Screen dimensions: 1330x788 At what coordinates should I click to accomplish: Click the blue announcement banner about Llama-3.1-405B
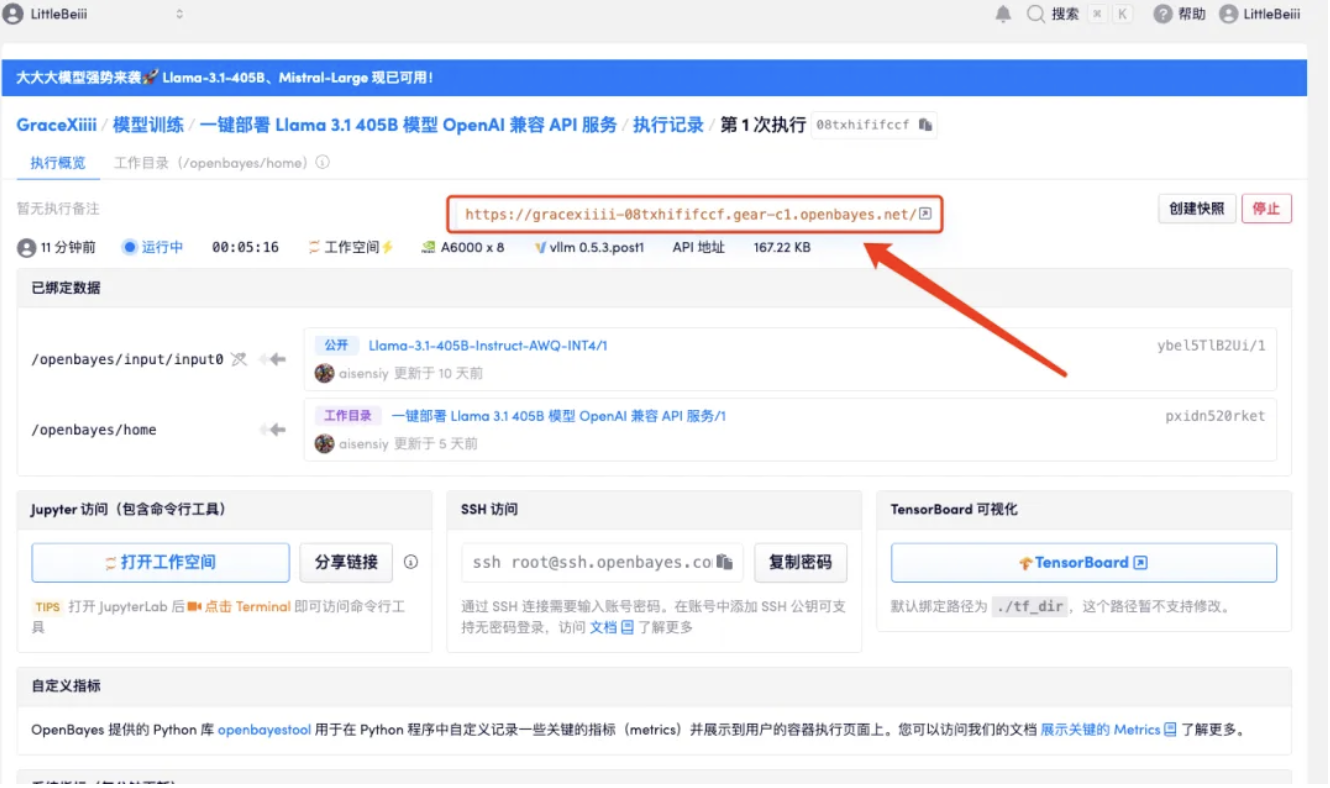(654, 77)
